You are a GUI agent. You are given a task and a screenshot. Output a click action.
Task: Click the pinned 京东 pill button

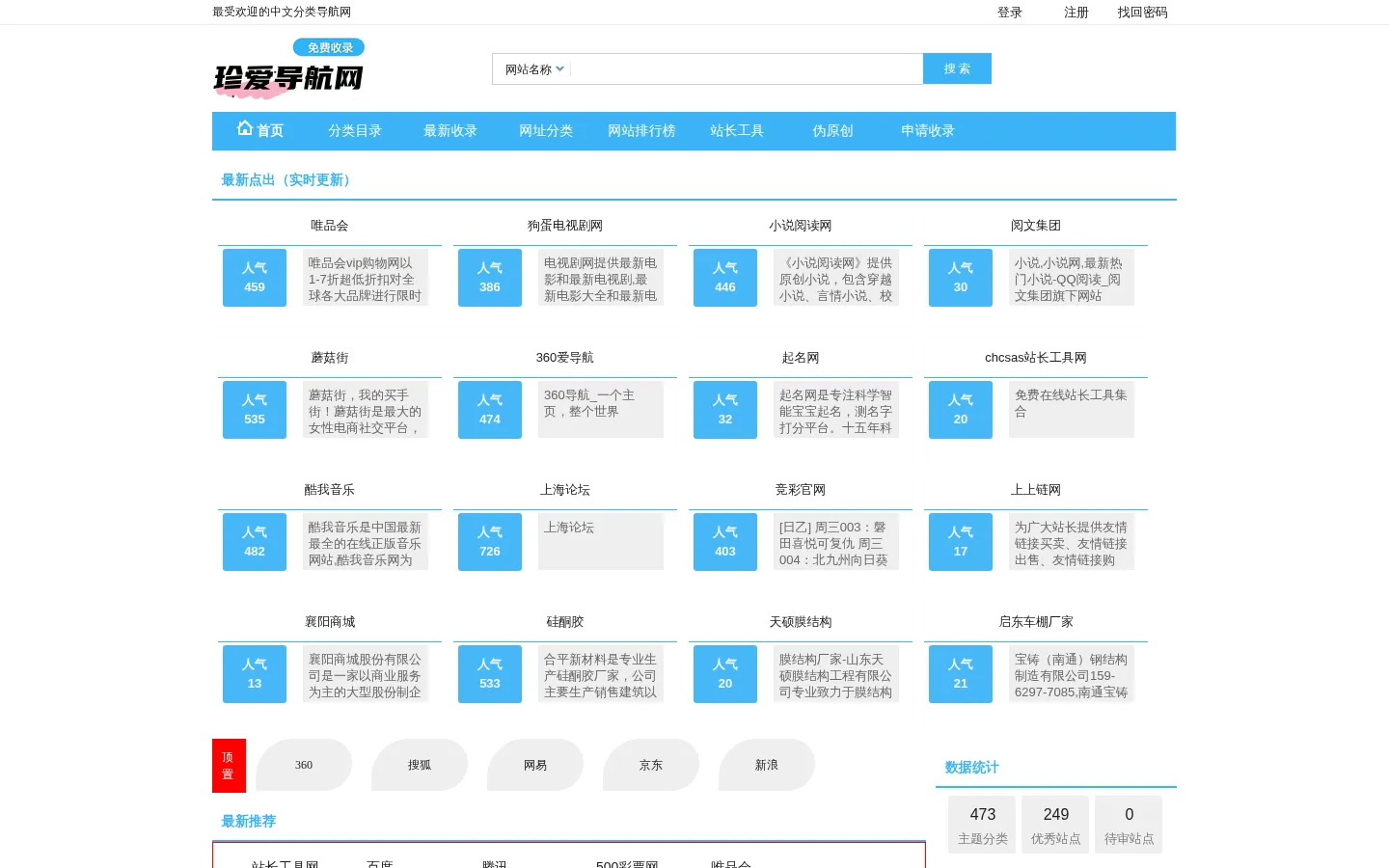click(x=651, y=765)
